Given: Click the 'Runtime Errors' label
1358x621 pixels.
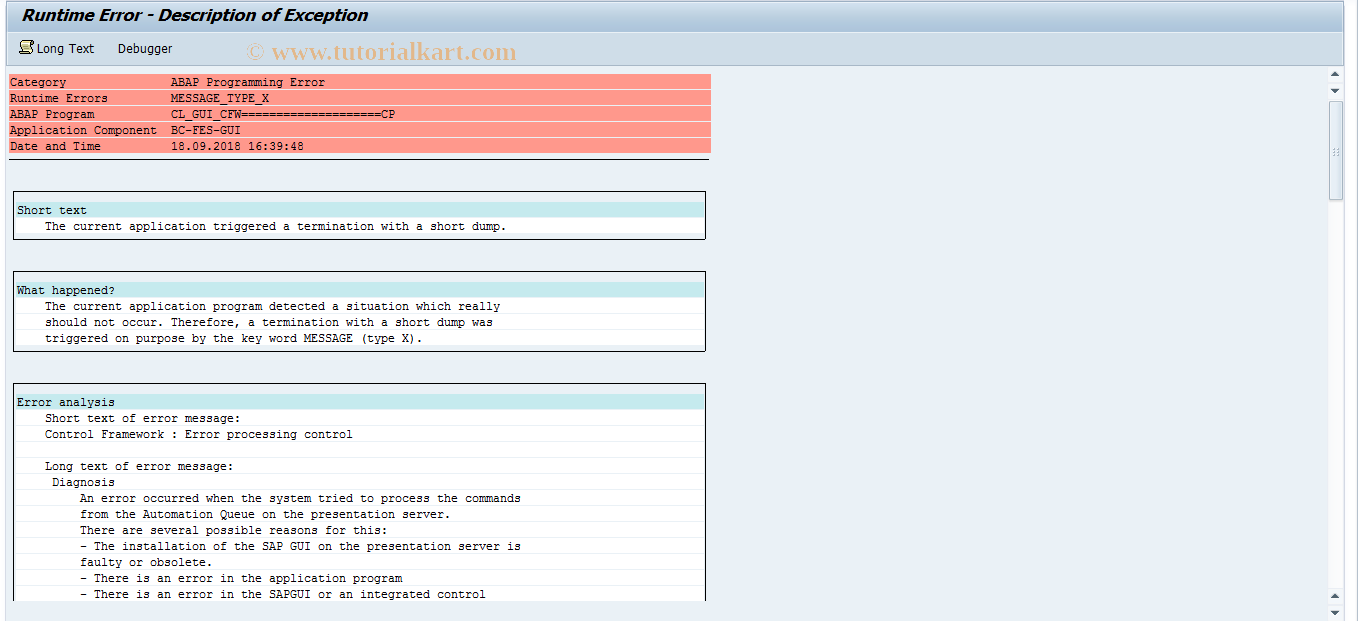Looking at the screenshot, I should [x=59, y=98].
